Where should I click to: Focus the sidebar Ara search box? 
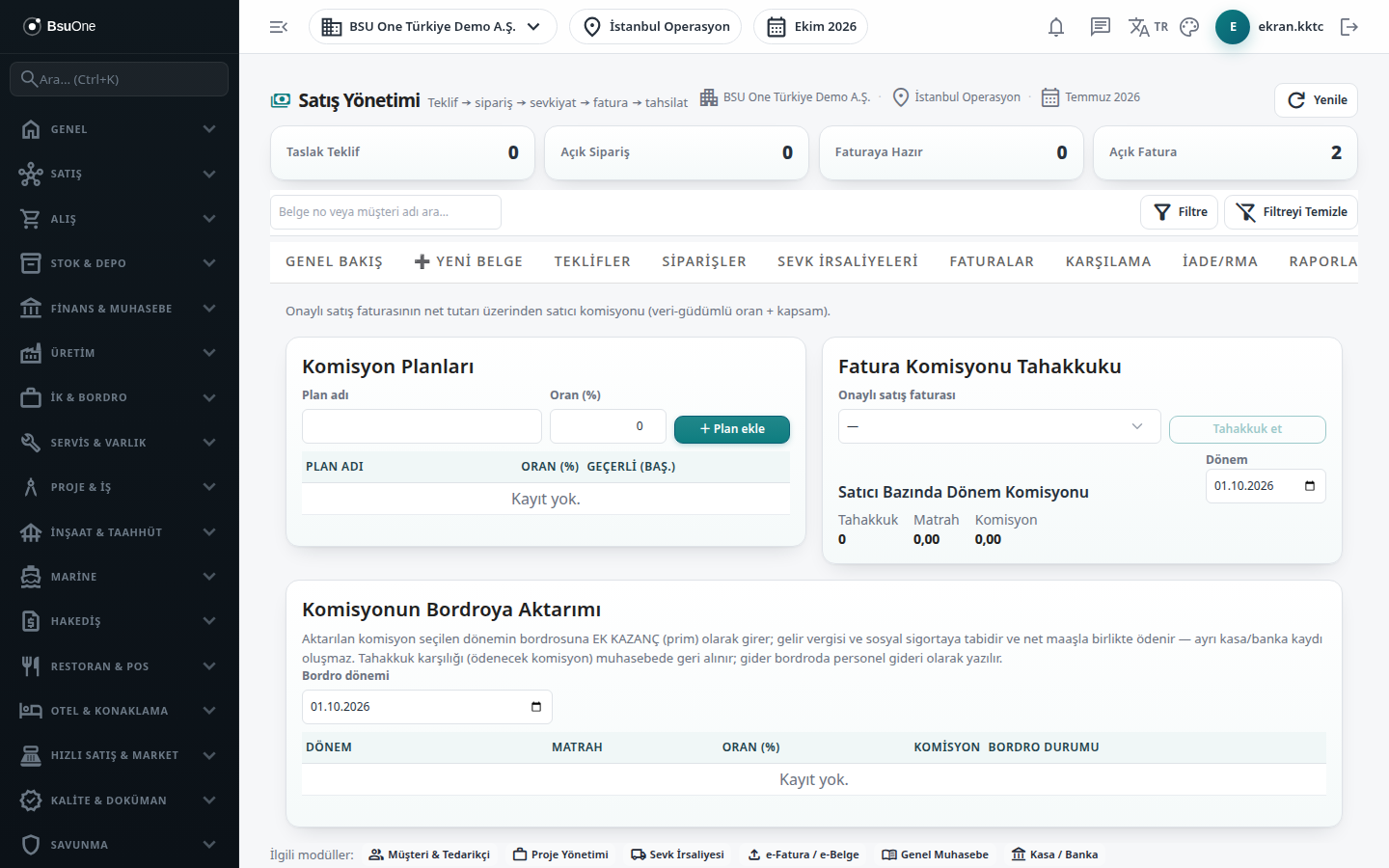click(x=120, y=79)
